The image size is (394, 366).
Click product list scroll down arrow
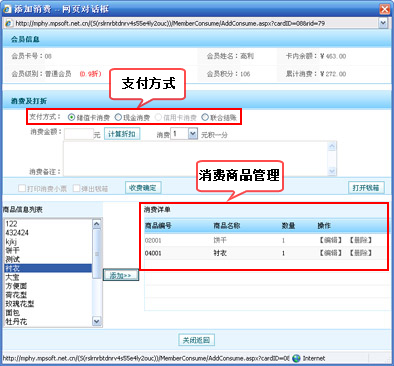[x=97, y=321]
